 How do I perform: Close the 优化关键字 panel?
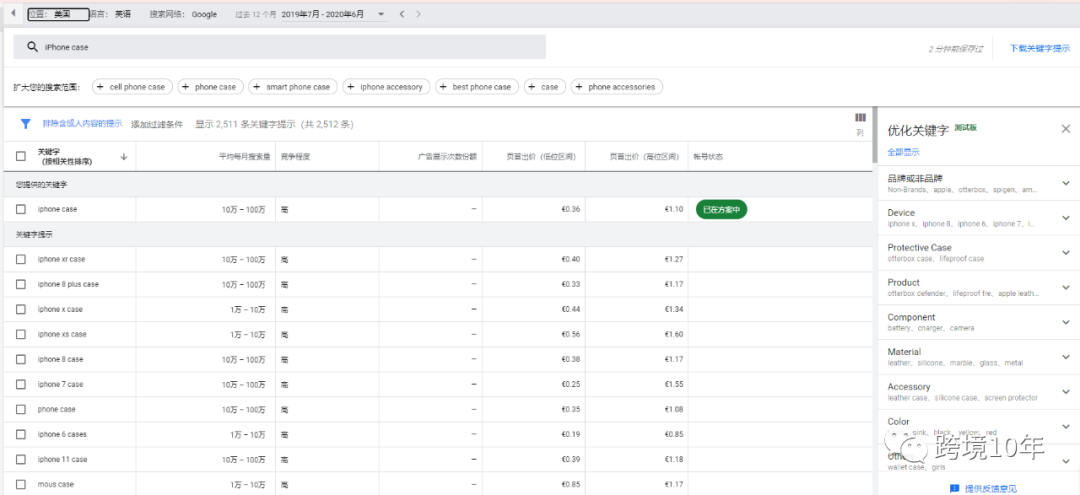pyautogui.click(x=1065, y=129)
